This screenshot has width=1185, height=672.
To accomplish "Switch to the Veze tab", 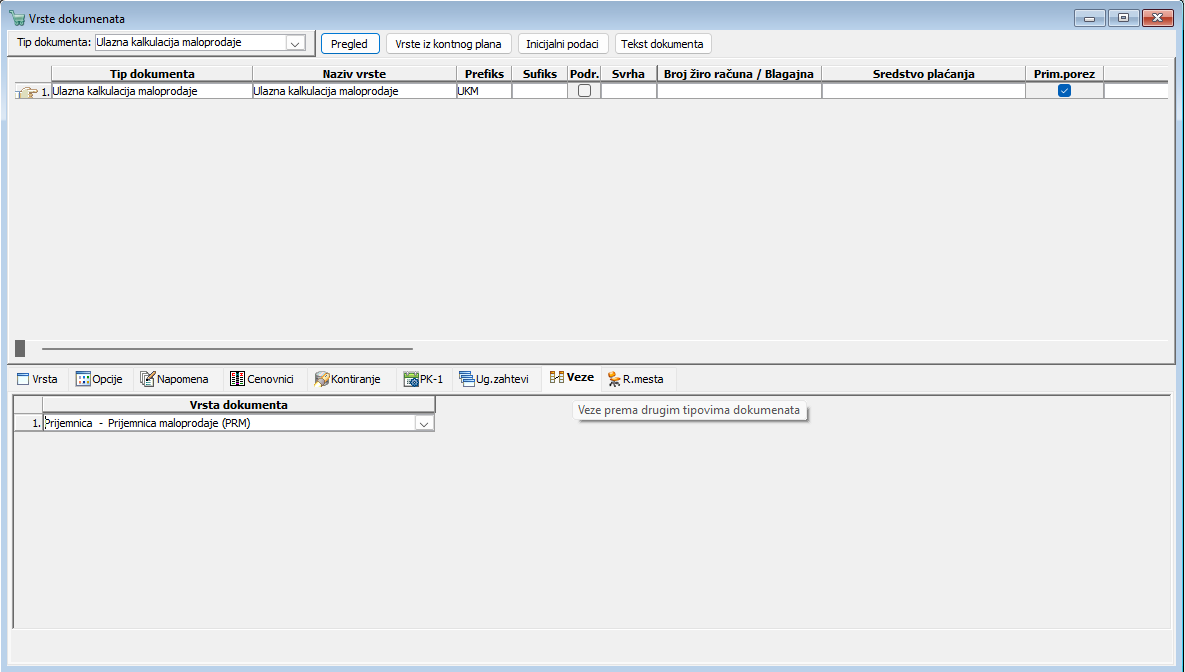I will click(572, 378).
